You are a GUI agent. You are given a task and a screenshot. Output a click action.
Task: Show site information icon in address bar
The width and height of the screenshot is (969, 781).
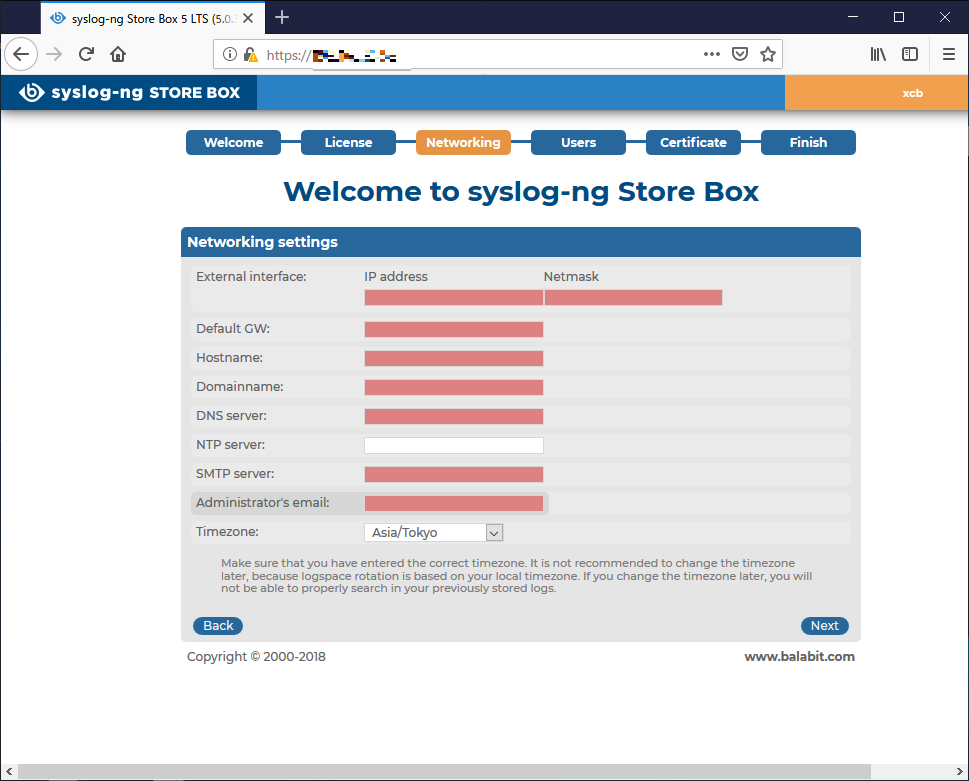pyautogui.click(x=230, y=54)
